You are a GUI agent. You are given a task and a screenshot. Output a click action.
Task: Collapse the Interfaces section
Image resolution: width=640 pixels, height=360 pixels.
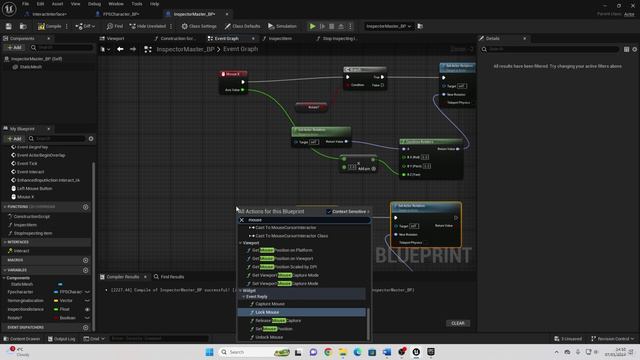click(5, 242)
